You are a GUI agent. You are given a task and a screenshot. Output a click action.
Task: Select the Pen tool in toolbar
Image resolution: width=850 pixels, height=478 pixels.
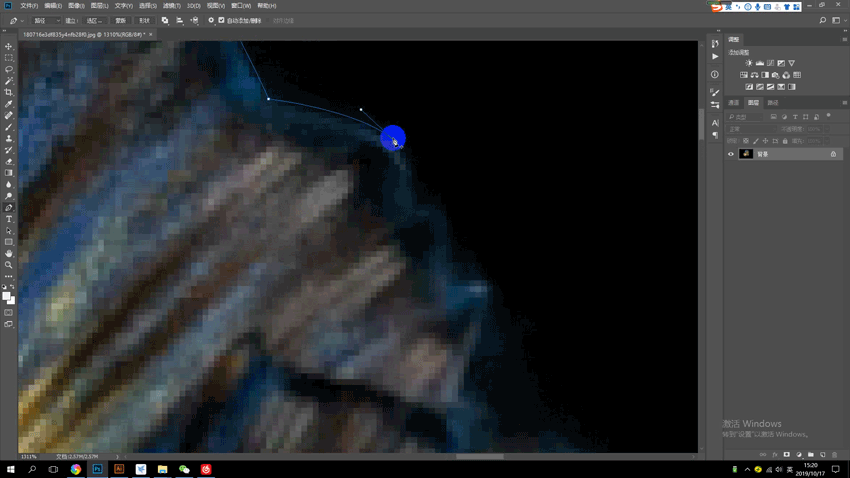pos(9,208)
